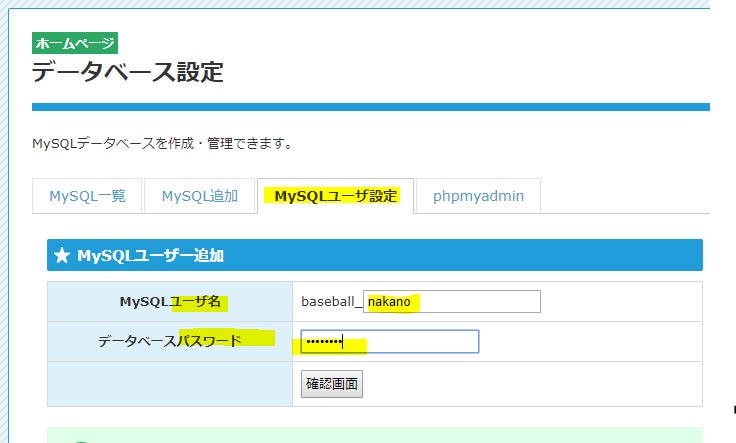Click the MySQLデータベースを作成・管理できます description
Viewport: 736px width, 443px height.
point(162,143)
